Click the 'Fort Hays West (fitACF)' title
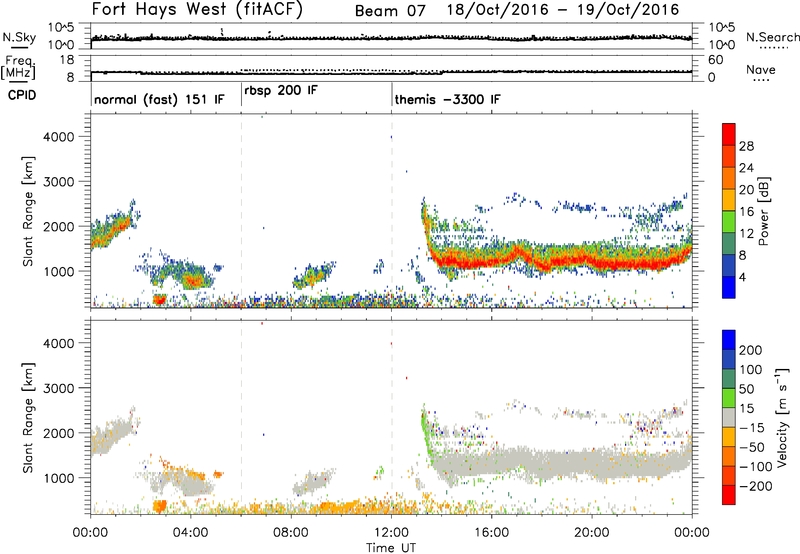800x554 pixels. (x=197, y=9)
